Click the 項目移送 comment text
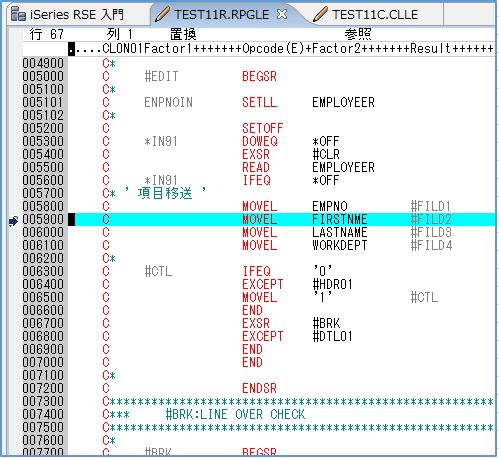The image size is (499, 458). click(165, 193)
